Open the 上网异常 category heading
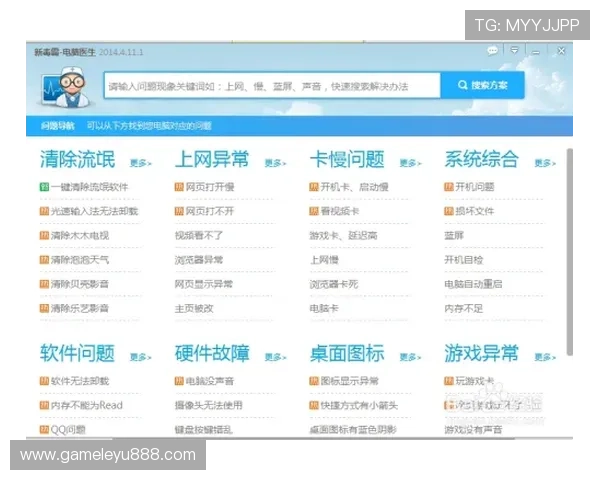Image resolution: width=600 pixels, height=480 pixels. (x=212, y=159)
